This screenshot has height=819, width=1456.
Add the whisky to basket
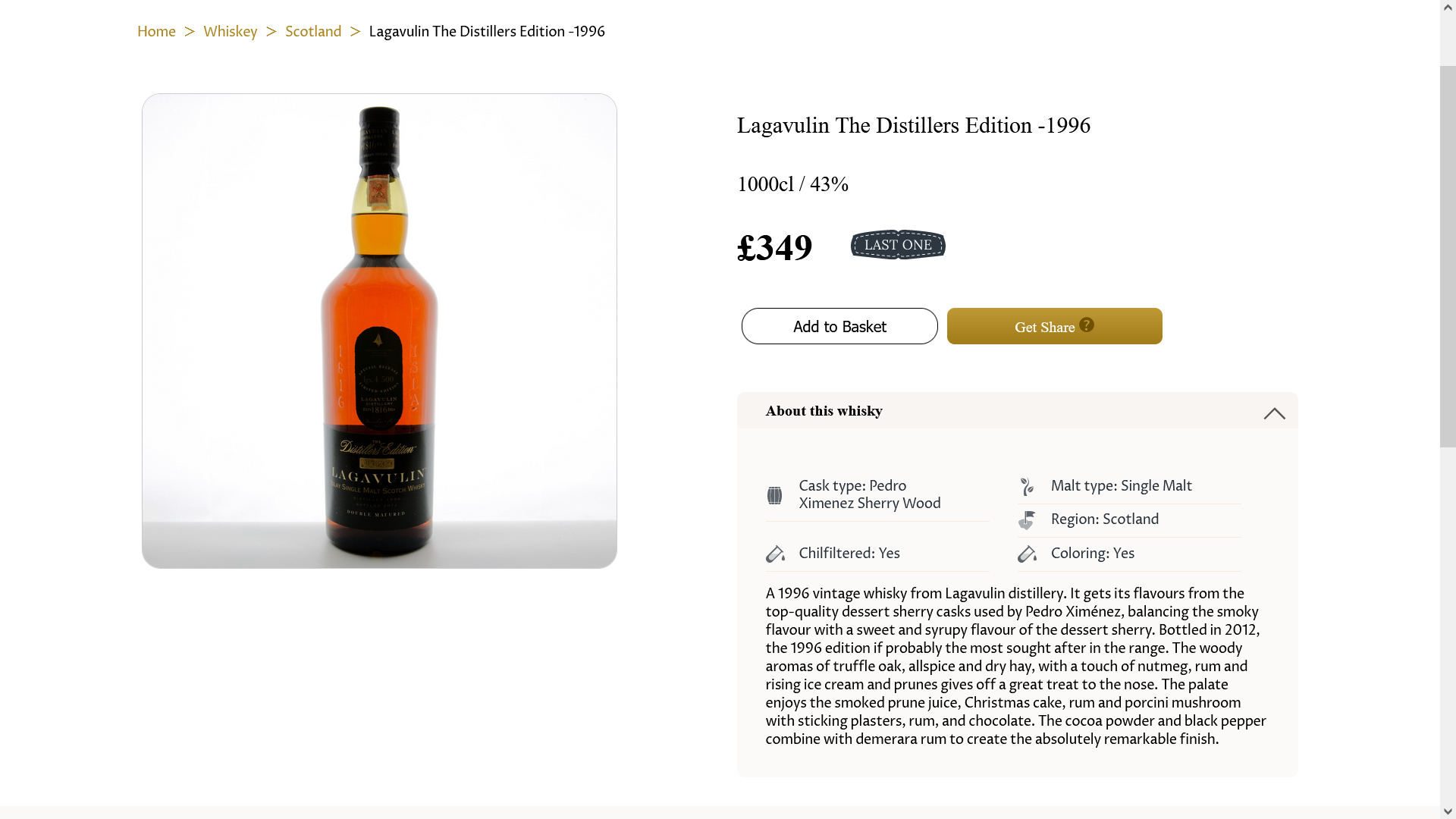point(839,326)
